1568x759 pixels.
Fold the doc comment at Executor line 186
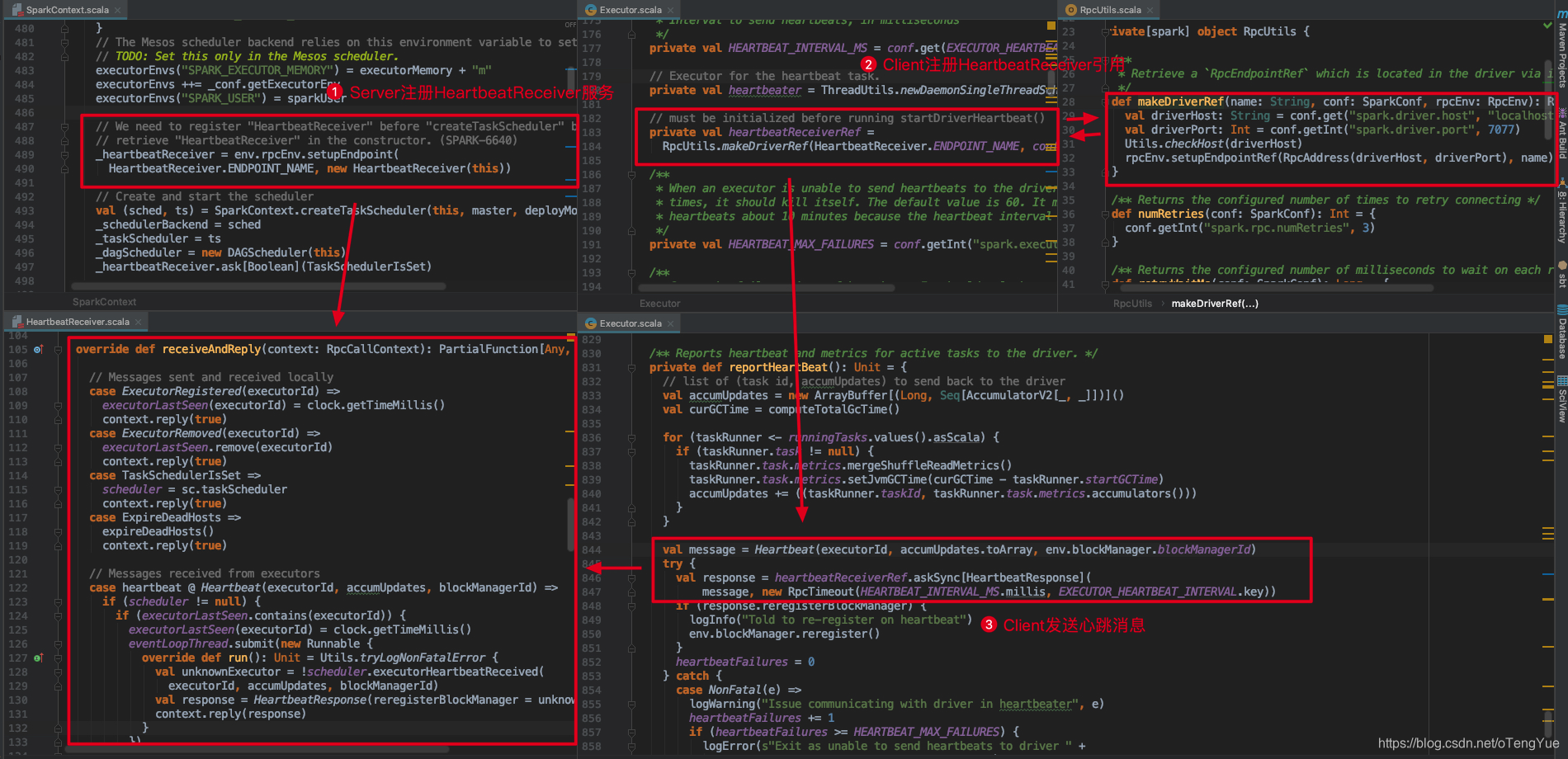631,174
